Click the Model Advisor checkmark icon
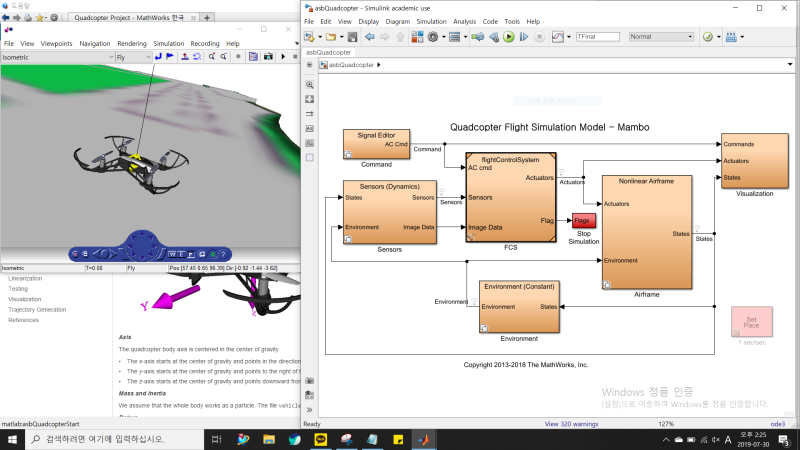Screen dimensions: 800x450 [x=708, y=37]
